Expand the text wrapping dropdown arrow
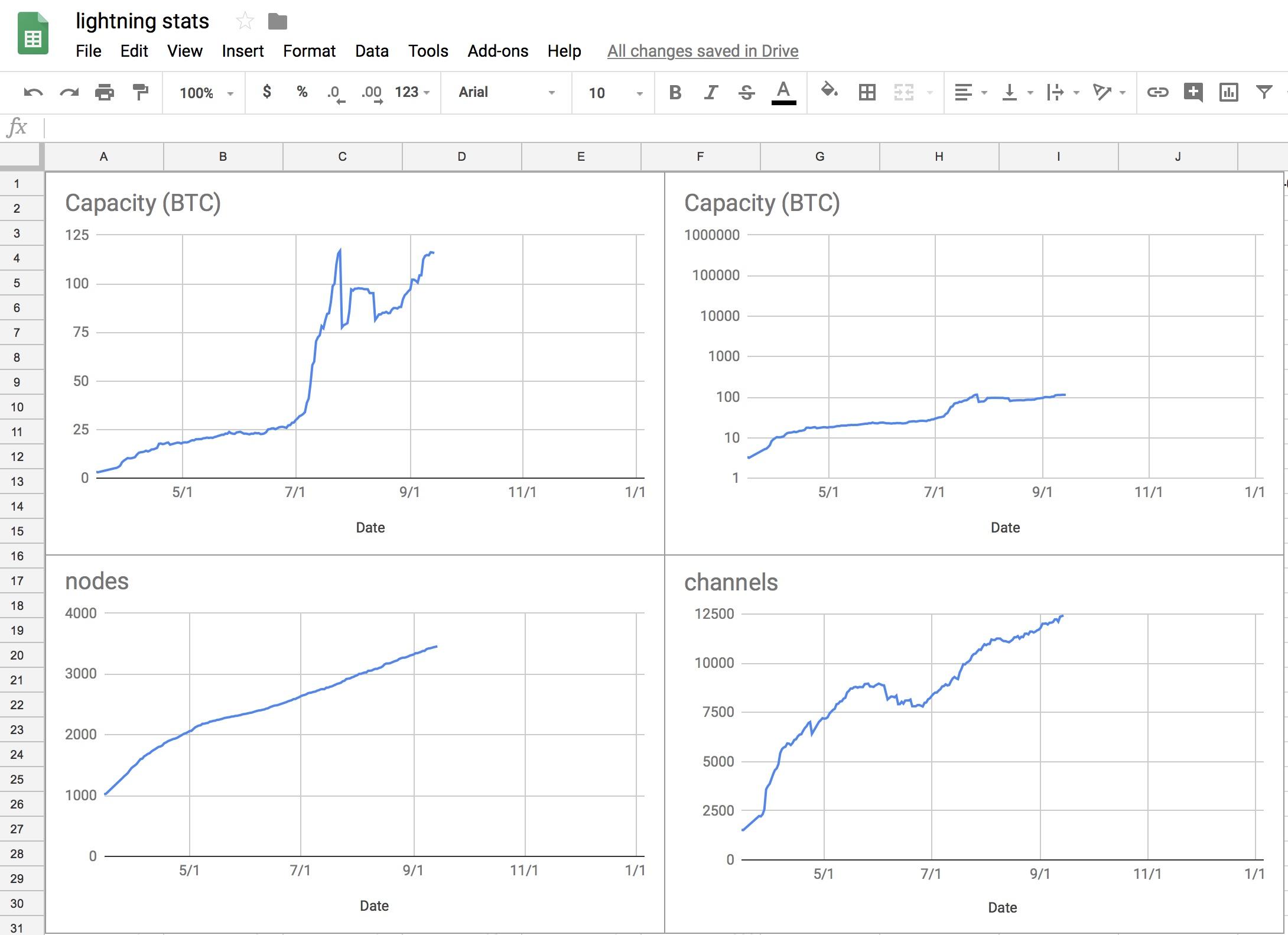The height and width of the screenshot is (935, 1288). coord(1076,93)
